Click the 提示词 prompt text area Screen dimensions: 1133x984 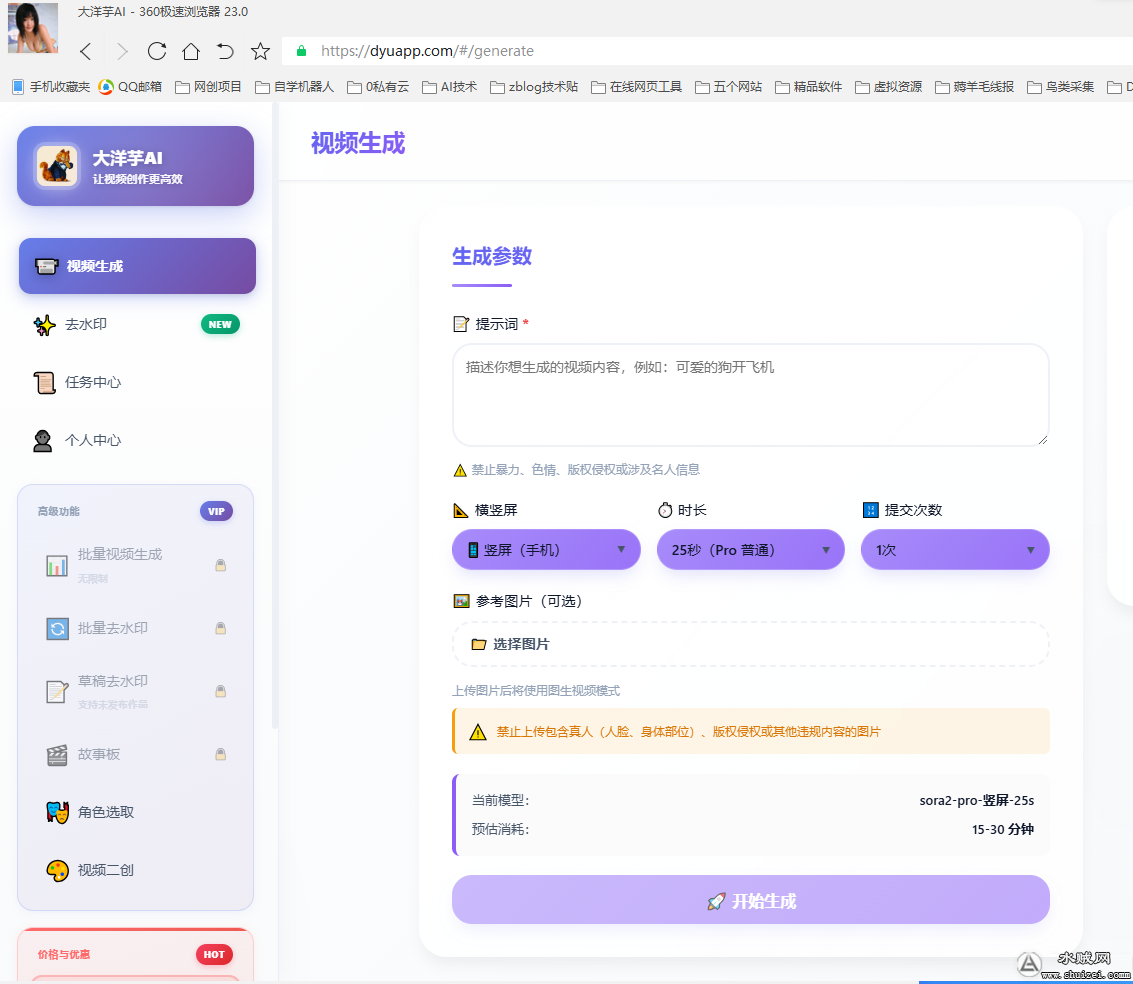click(750, 395)
